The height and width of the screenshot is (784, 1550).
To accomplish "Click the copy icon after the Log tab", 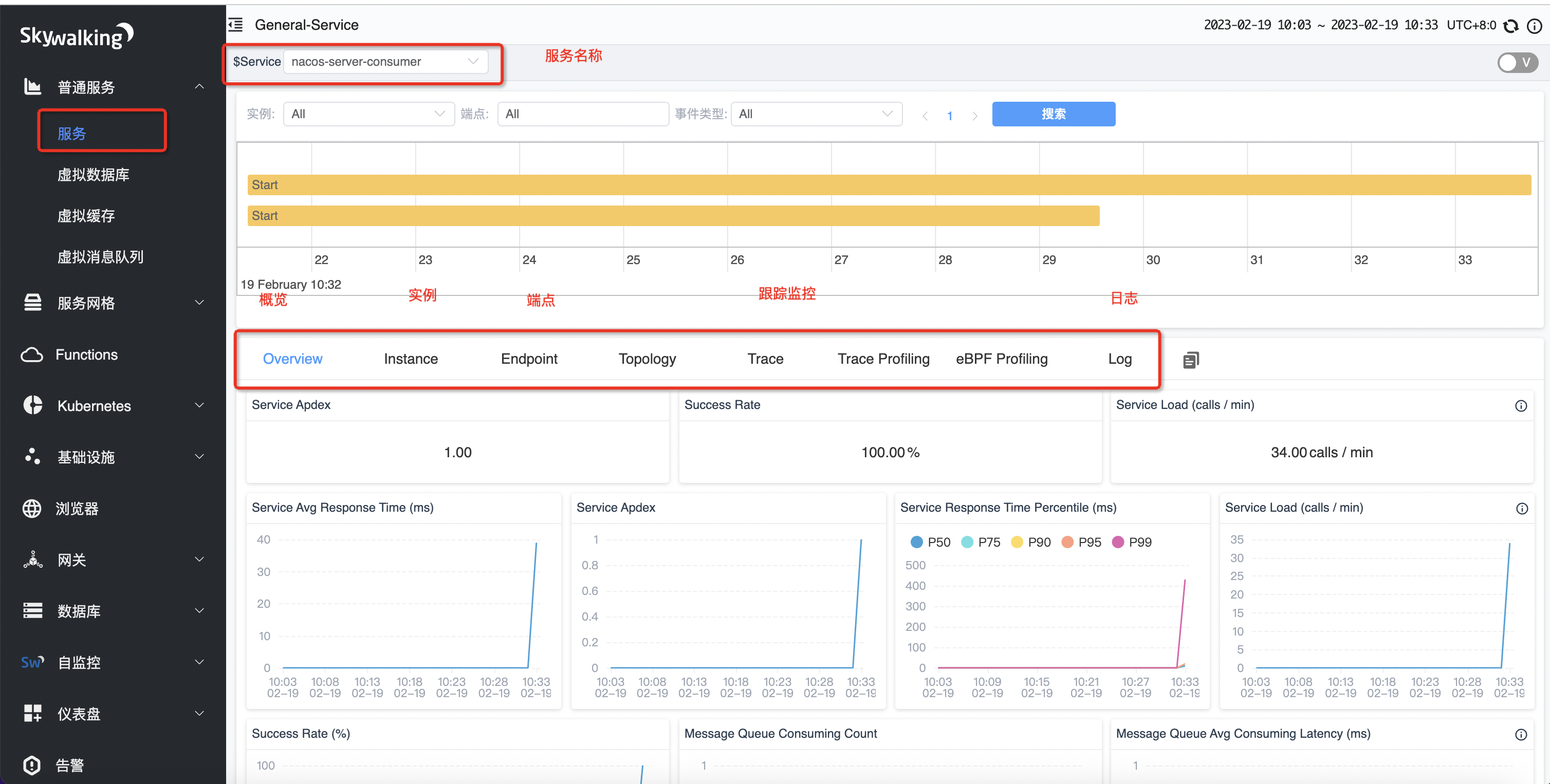I will pyautogui.click(x=1191, y=360).
